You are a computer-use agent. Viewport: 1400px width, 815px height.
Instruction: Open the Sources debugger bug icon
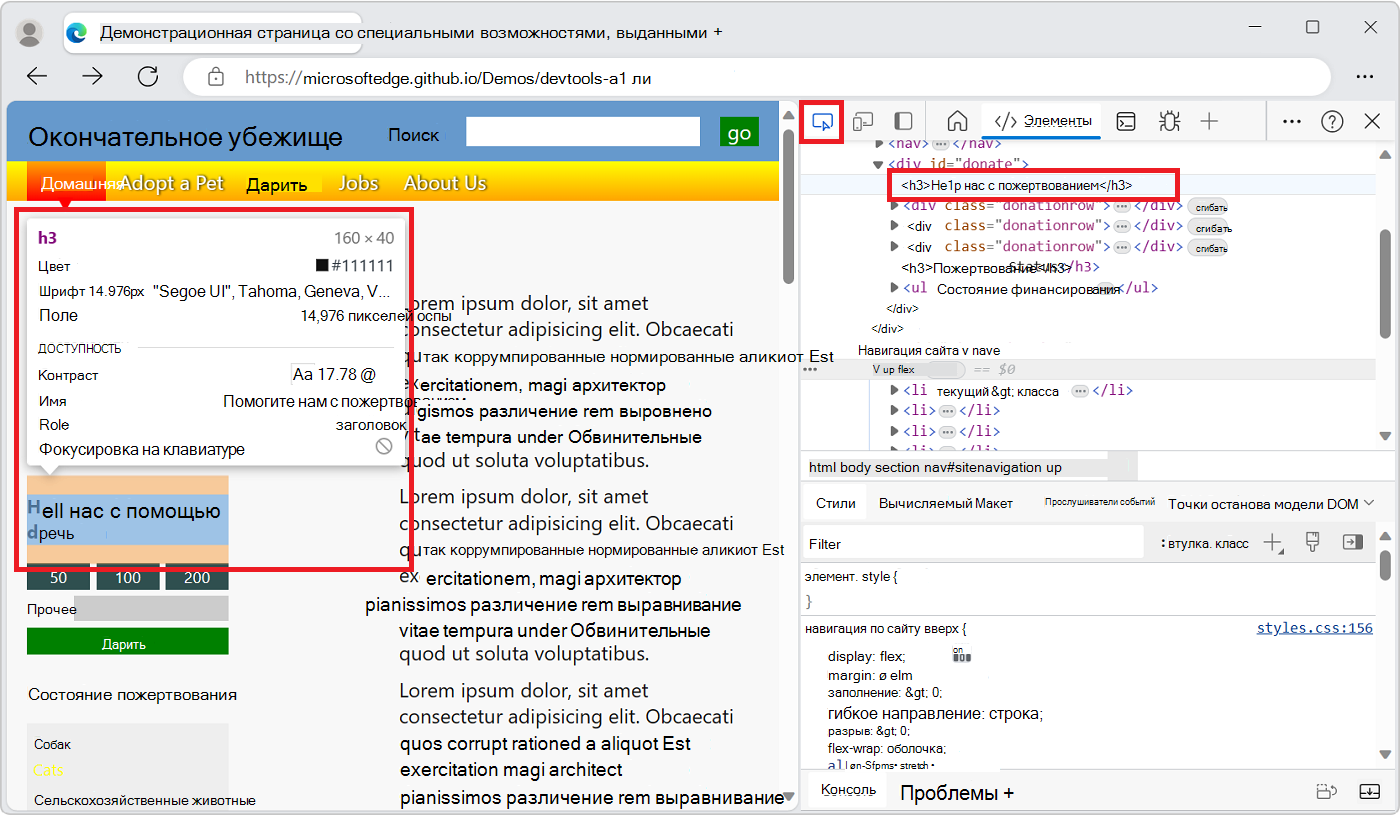tap(1168, 121)
